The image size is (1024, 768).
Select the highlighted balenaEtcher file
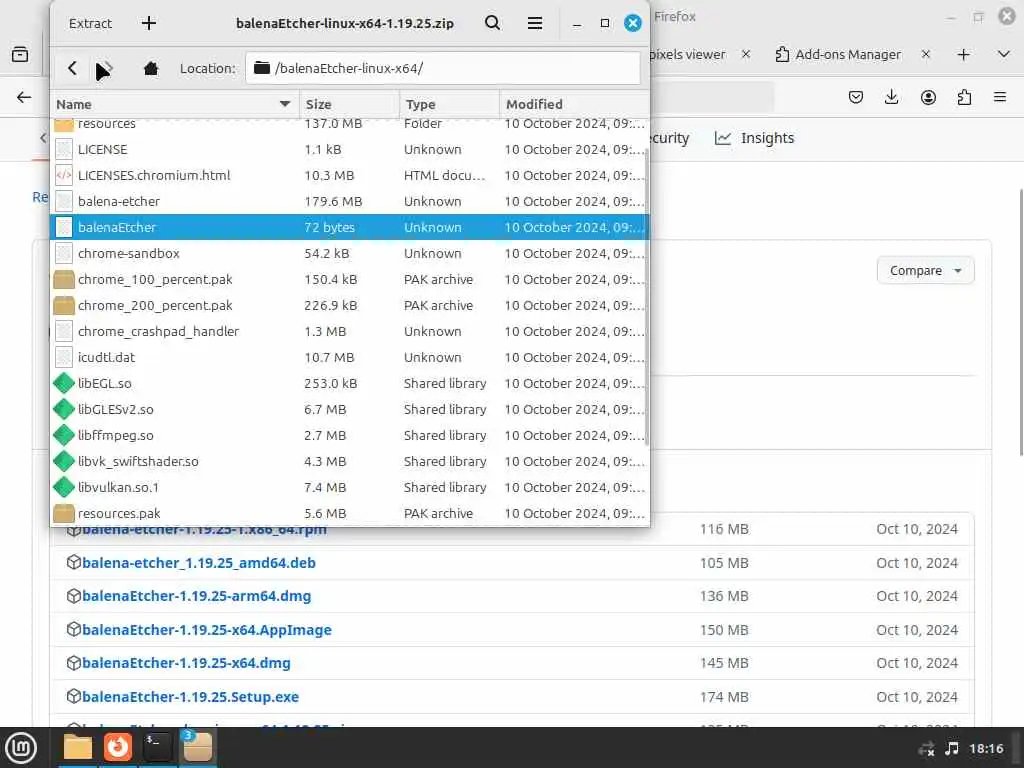pos(349,227)
